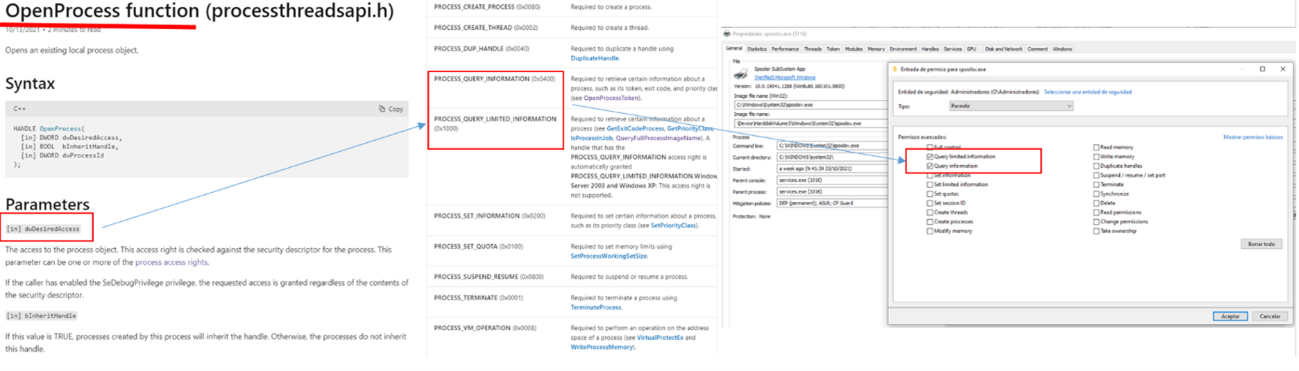Open the Threads tab
This screenshot has width=1299, height=371.
coord(813,49)
